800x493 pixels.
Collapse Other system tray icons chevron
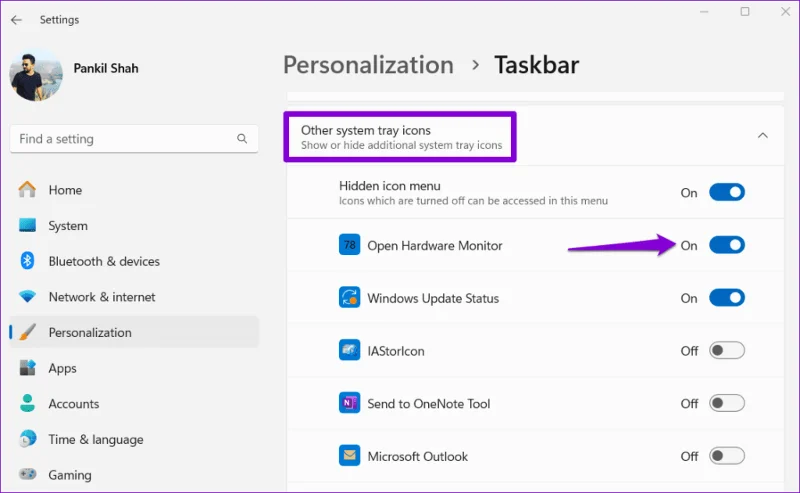(x=763, y=135)
